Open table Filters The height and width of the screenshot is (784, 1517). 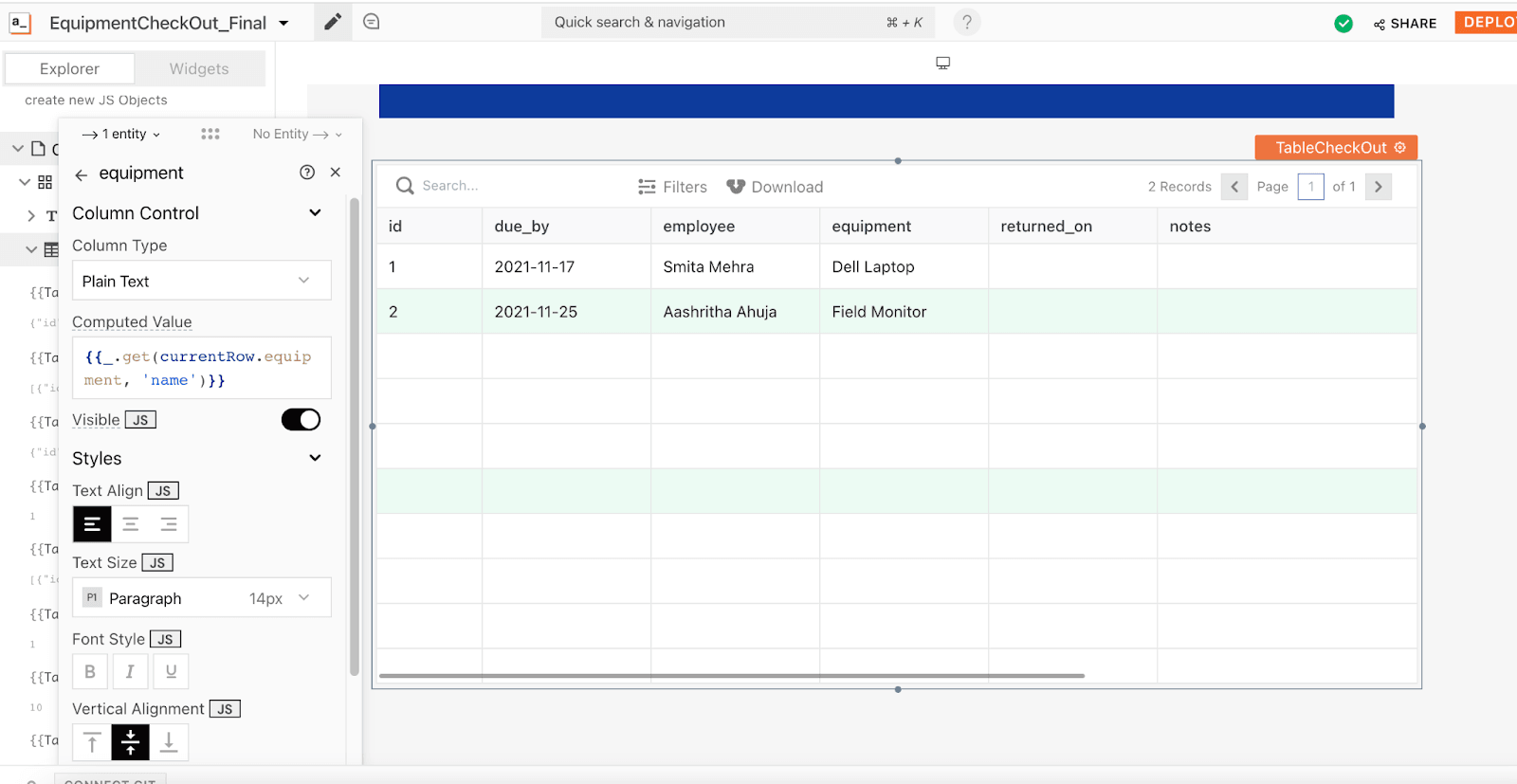pos(672,187)
